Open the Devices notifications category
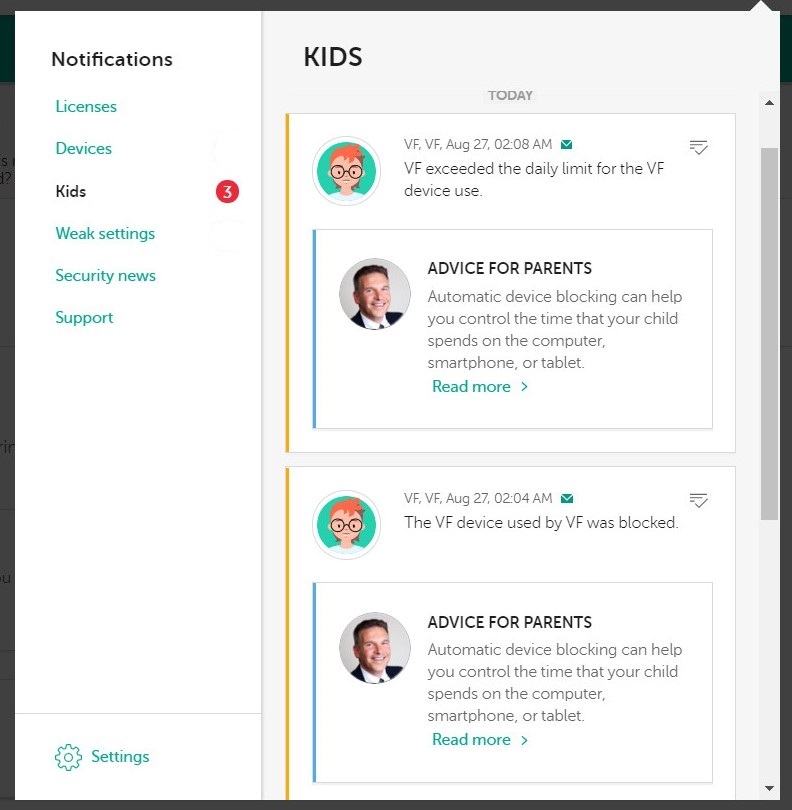This screenshot has height=810, width=792. [83, 149]
